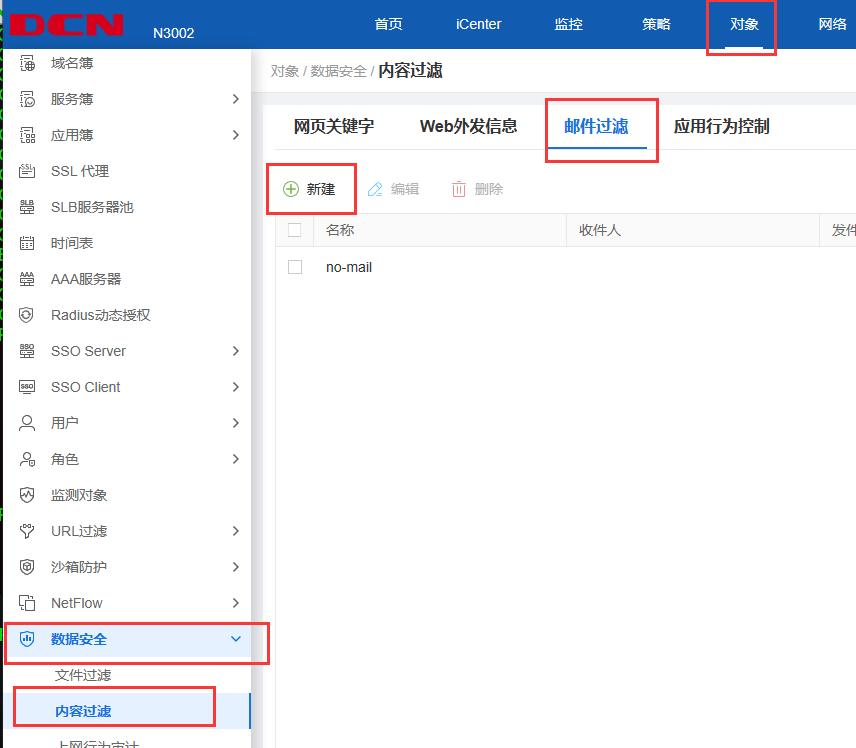Click the Radius动态授权 shield icon

coord(27,315)
